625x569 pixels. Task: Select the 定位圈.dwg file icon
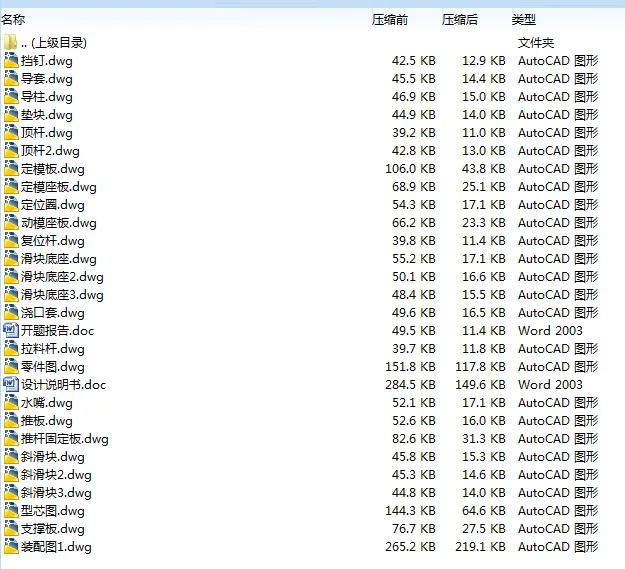click(11, 204)
